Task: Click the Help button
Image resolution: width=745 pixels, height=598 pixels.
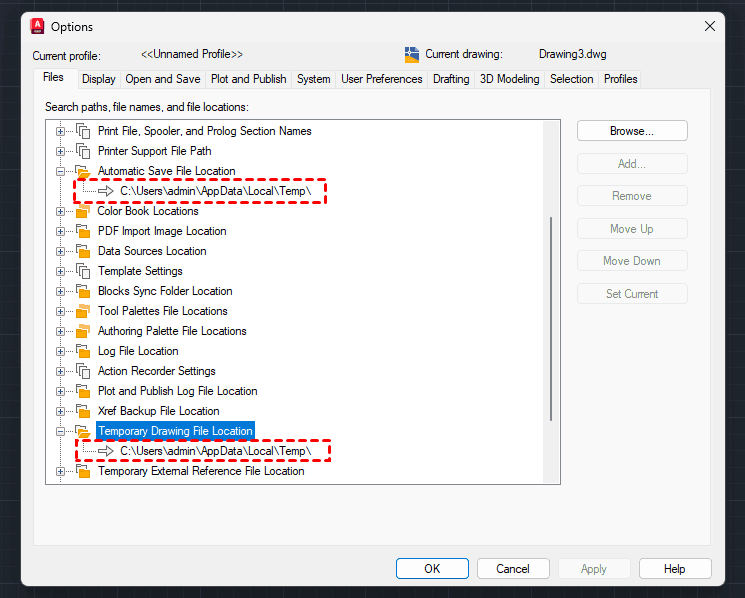Action: tap(675, 569)
